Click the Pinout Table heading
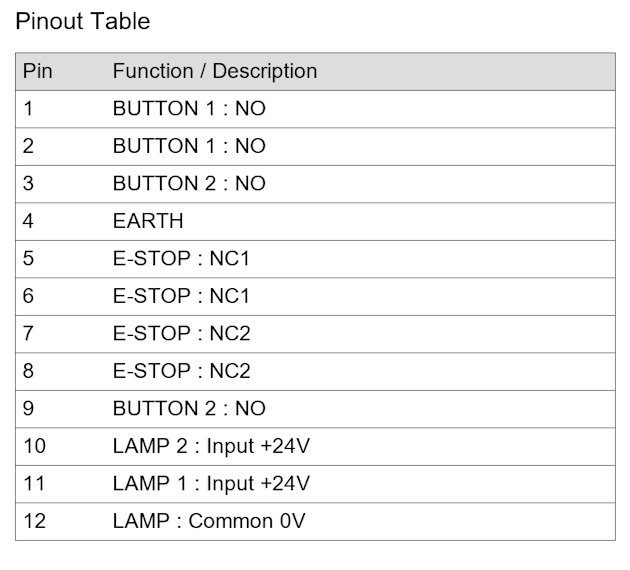 82,21
